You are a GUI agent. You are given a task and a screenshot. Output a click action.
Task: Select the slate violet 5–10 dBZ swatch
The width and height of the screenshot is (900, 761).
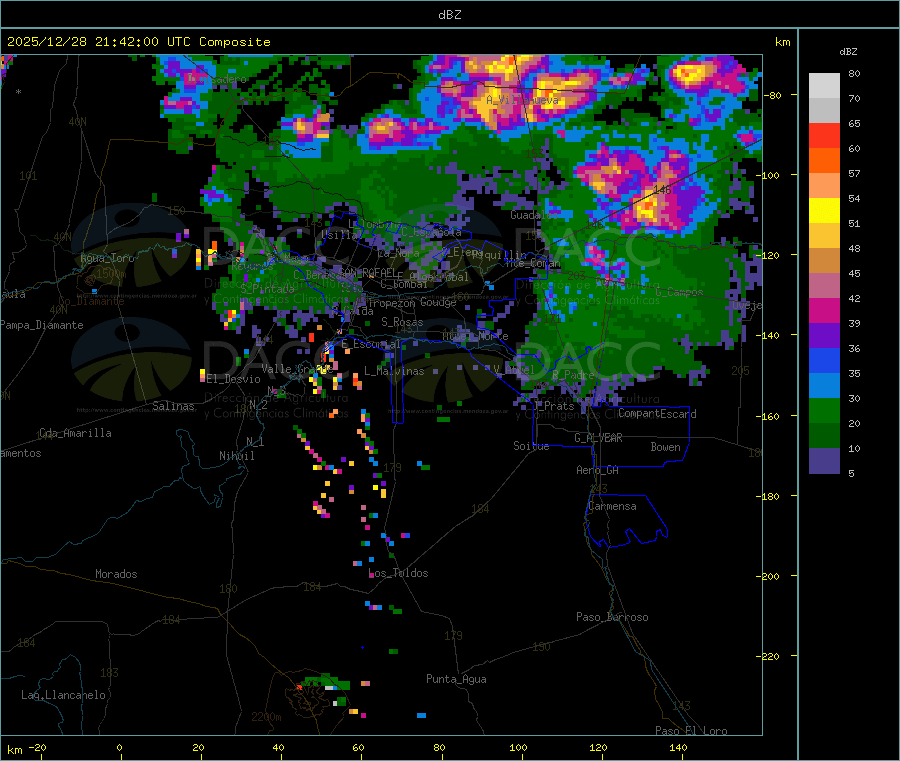click(824, 461)
